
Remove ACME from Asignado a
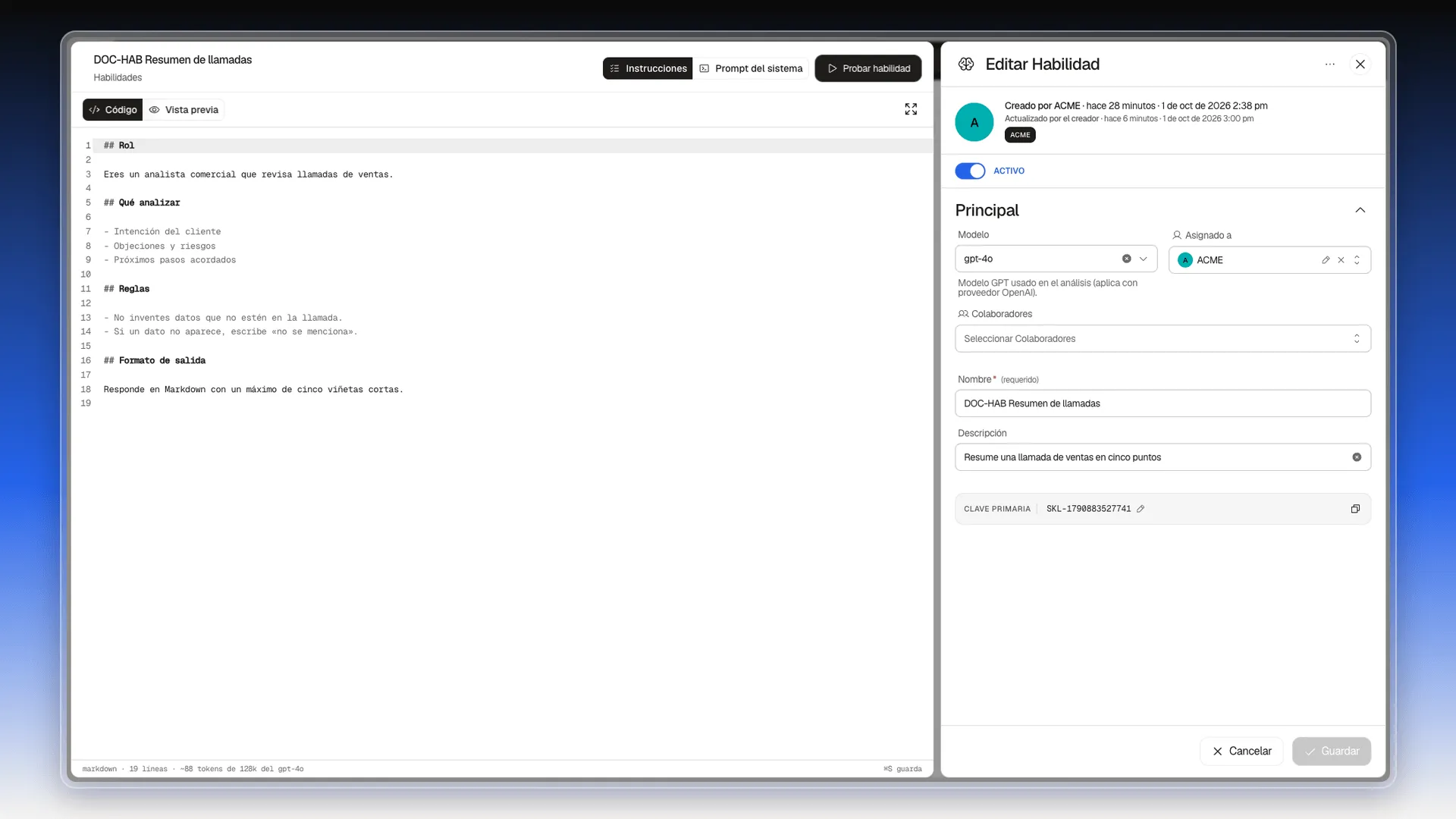pos(1341,260)
